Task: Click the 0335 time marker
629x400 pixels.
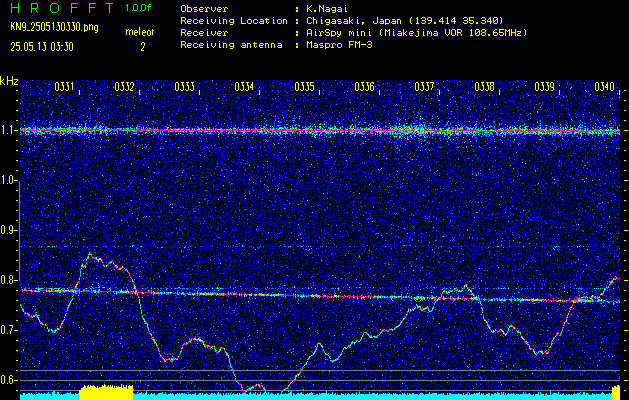Action: (x=304, y=86)
